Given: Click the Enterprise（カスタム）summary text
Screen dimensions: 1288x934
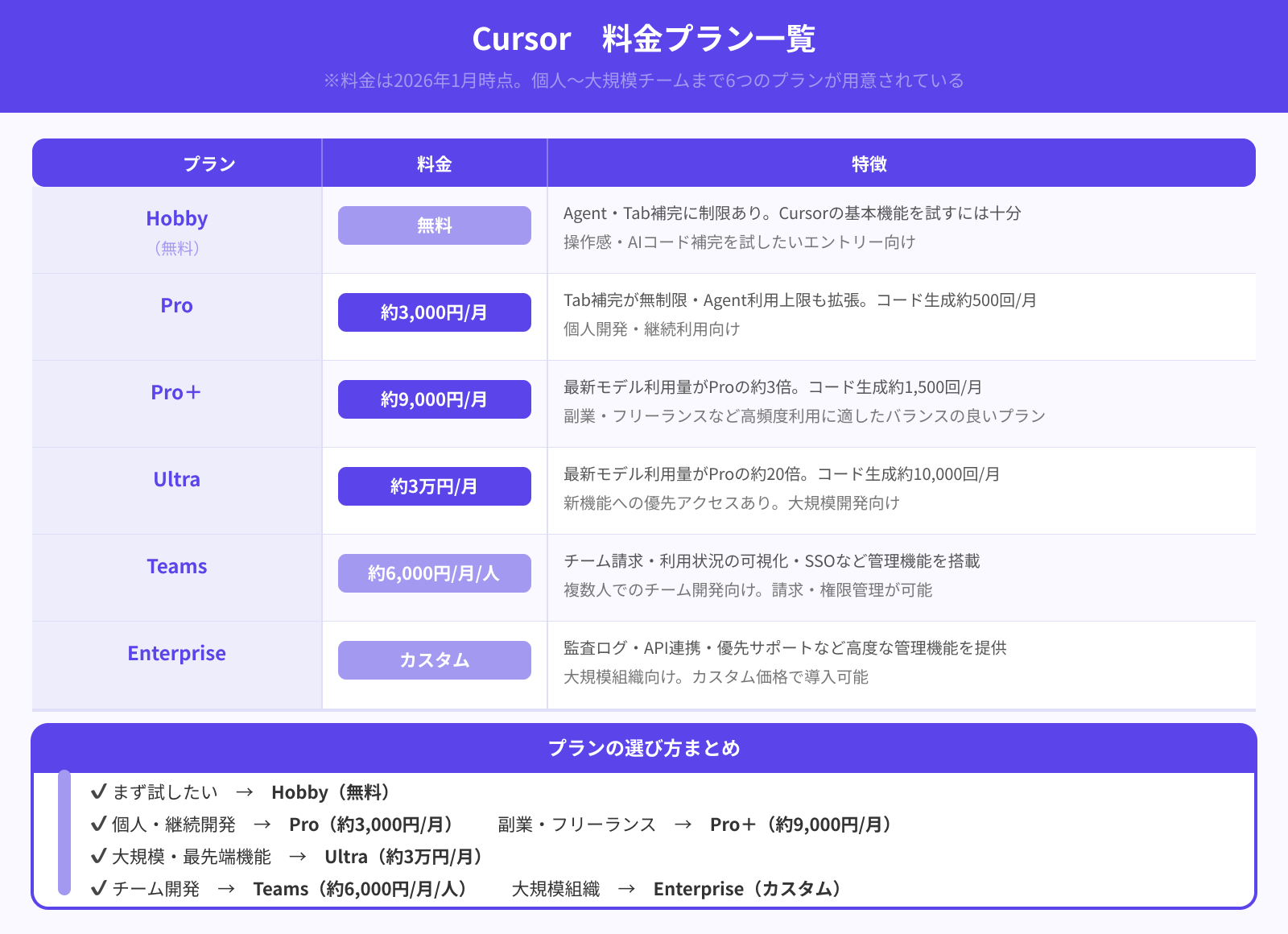Looking at the screenshot, I should 747,888.
